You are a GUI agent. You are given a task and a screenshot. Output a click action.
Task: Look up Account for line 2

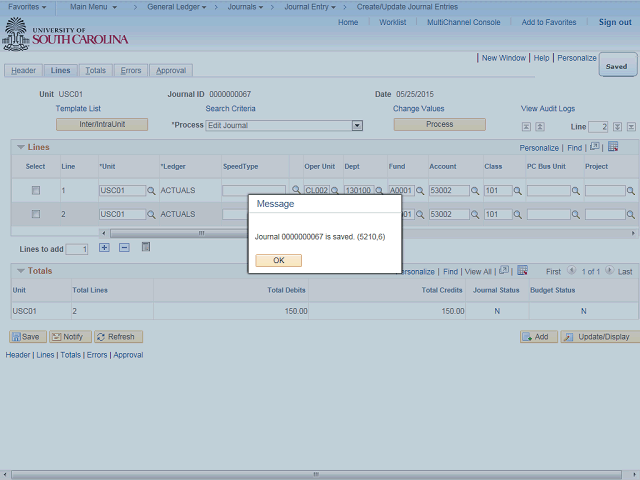coord(475,214)
